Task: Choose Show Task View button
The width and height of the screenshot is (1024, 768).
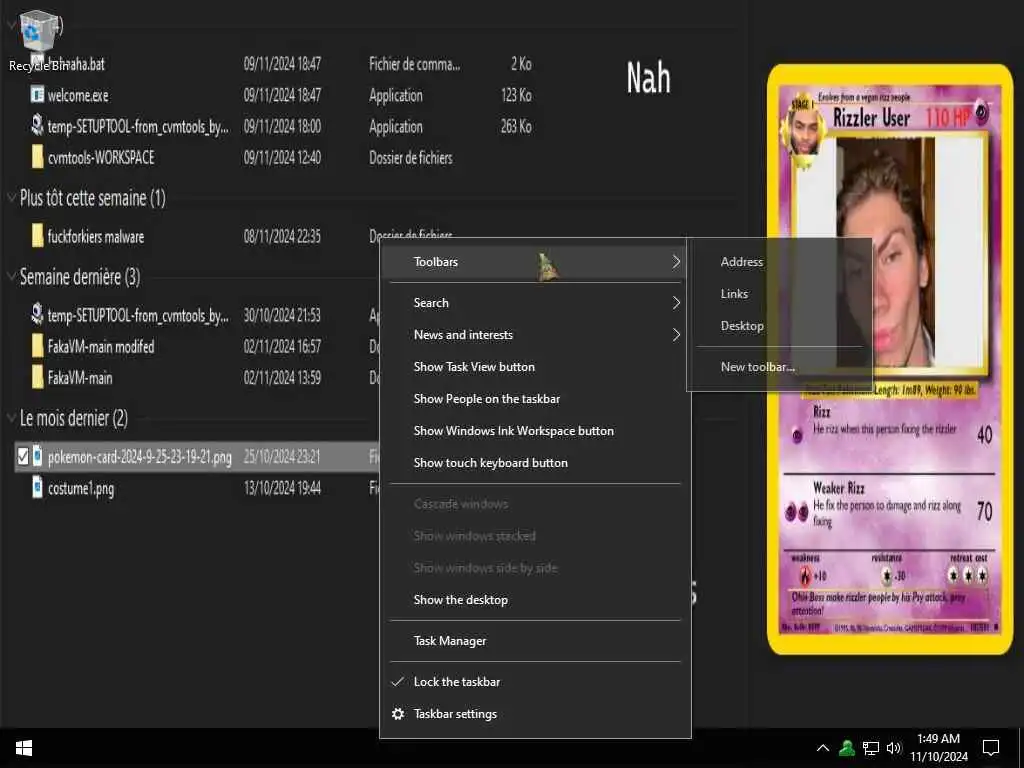Action: coord(535,366)
